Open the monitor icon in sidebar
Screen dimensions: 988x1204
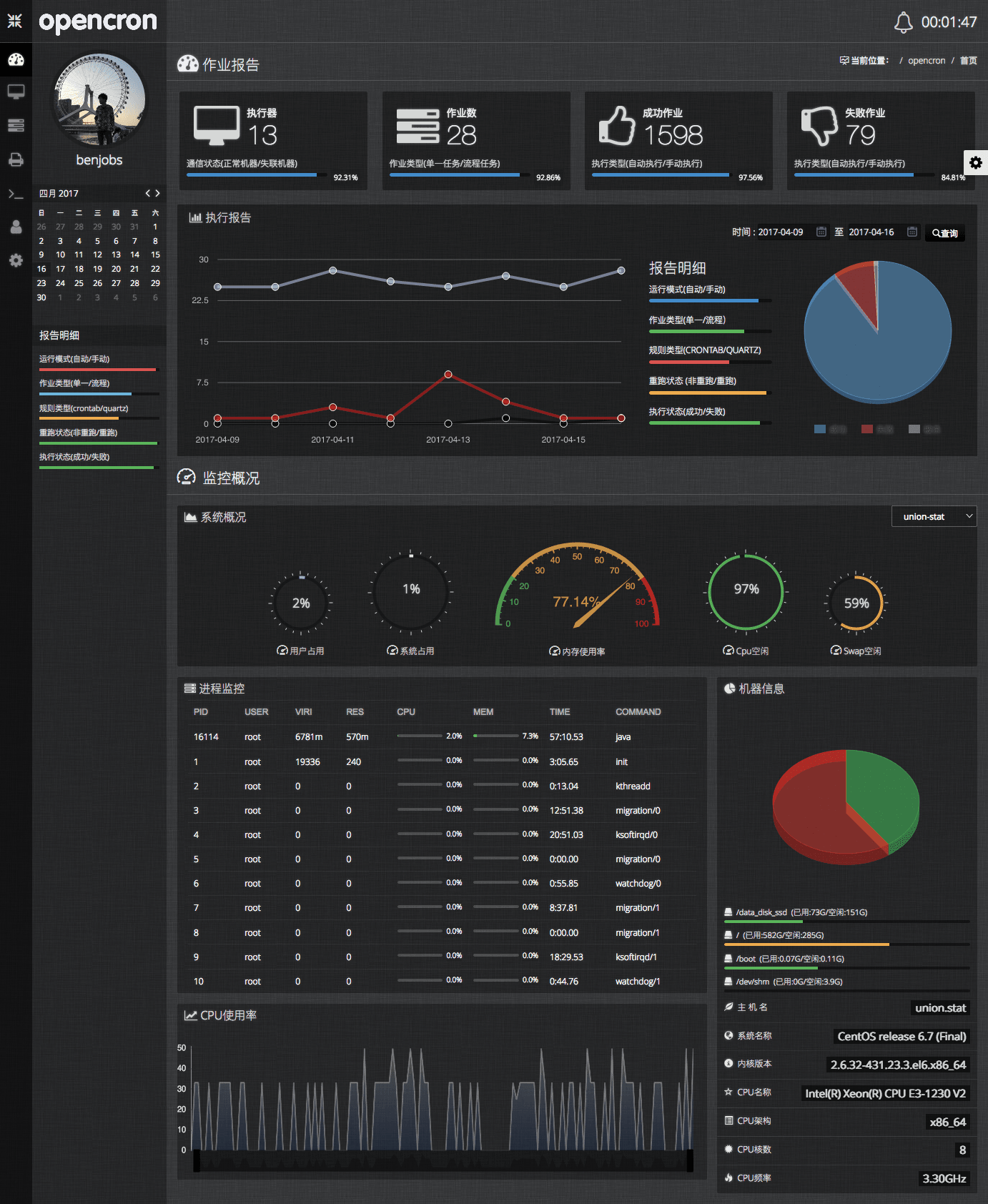[x=16, y=92]
